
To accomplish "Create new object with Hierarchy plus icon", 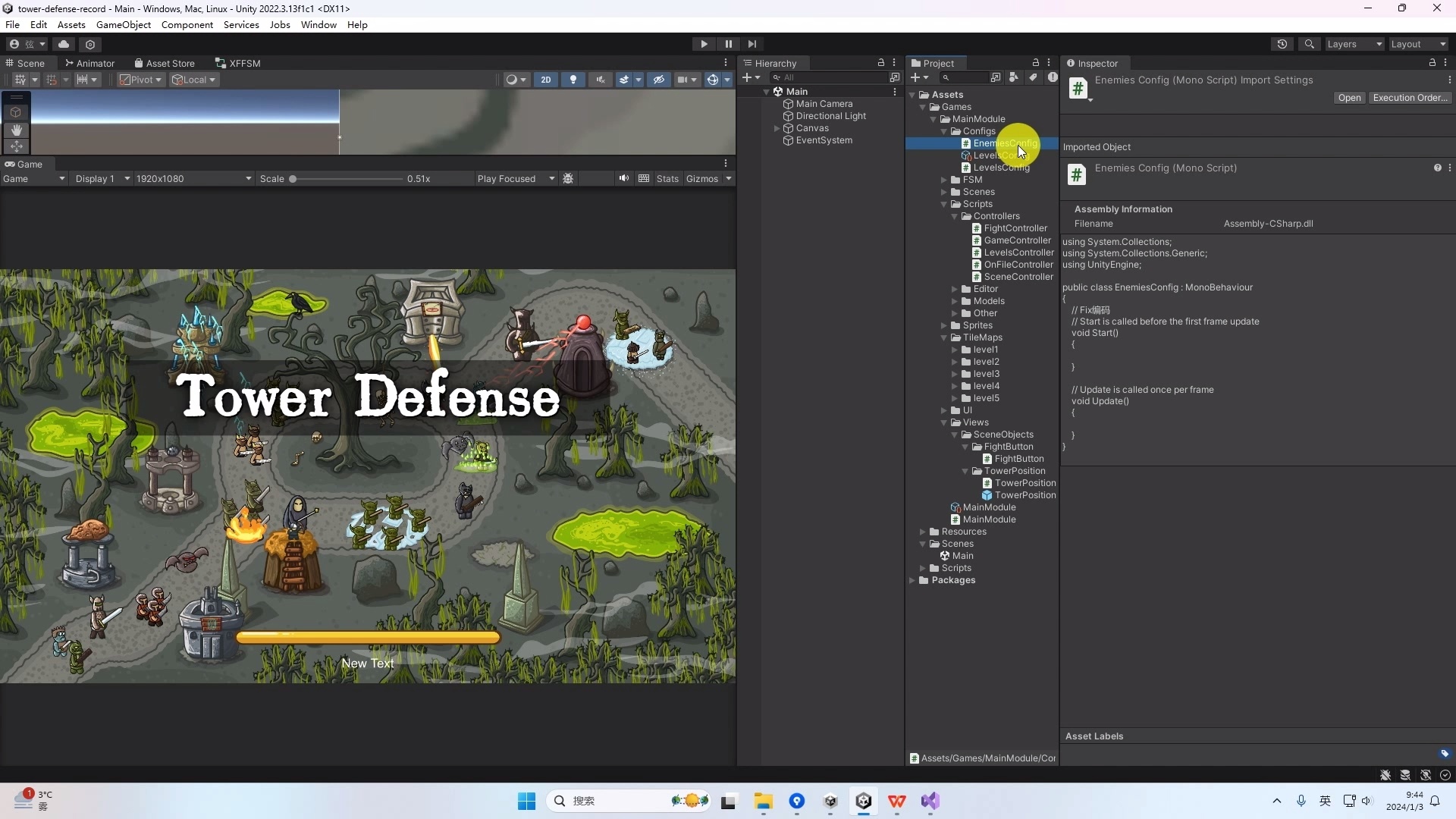I will pos(749,77).
